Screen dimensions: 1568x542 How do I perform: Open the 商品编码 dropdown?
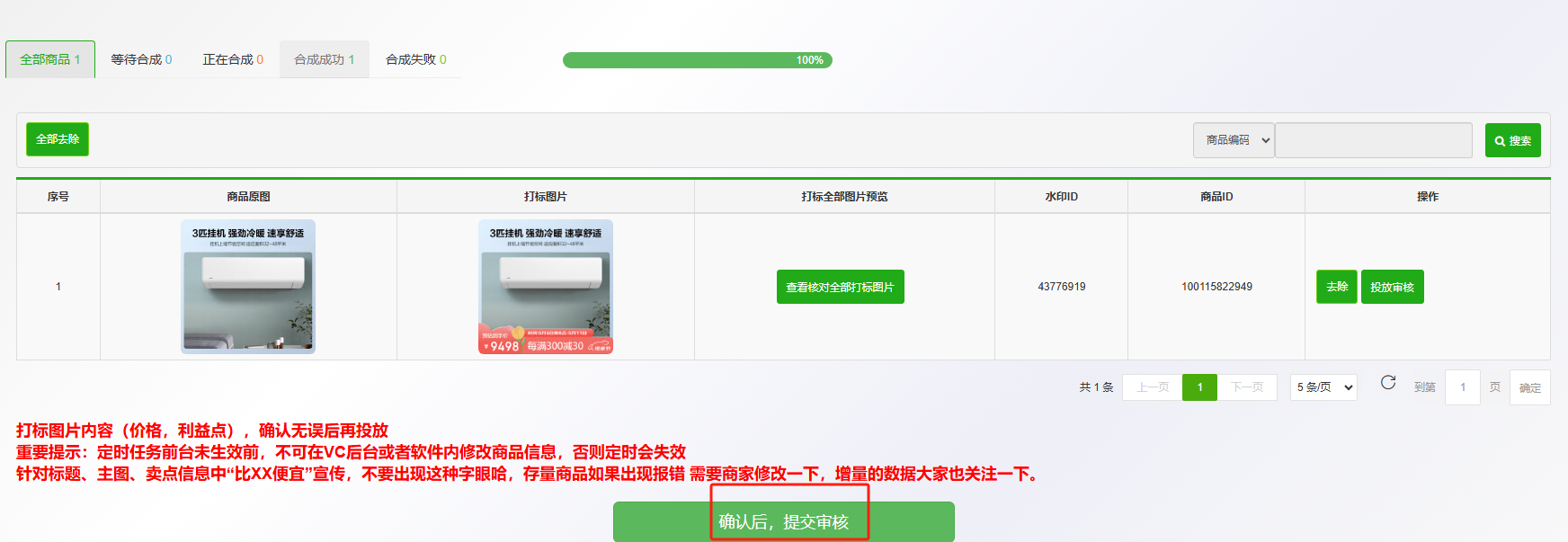(x=1233, y=140)
